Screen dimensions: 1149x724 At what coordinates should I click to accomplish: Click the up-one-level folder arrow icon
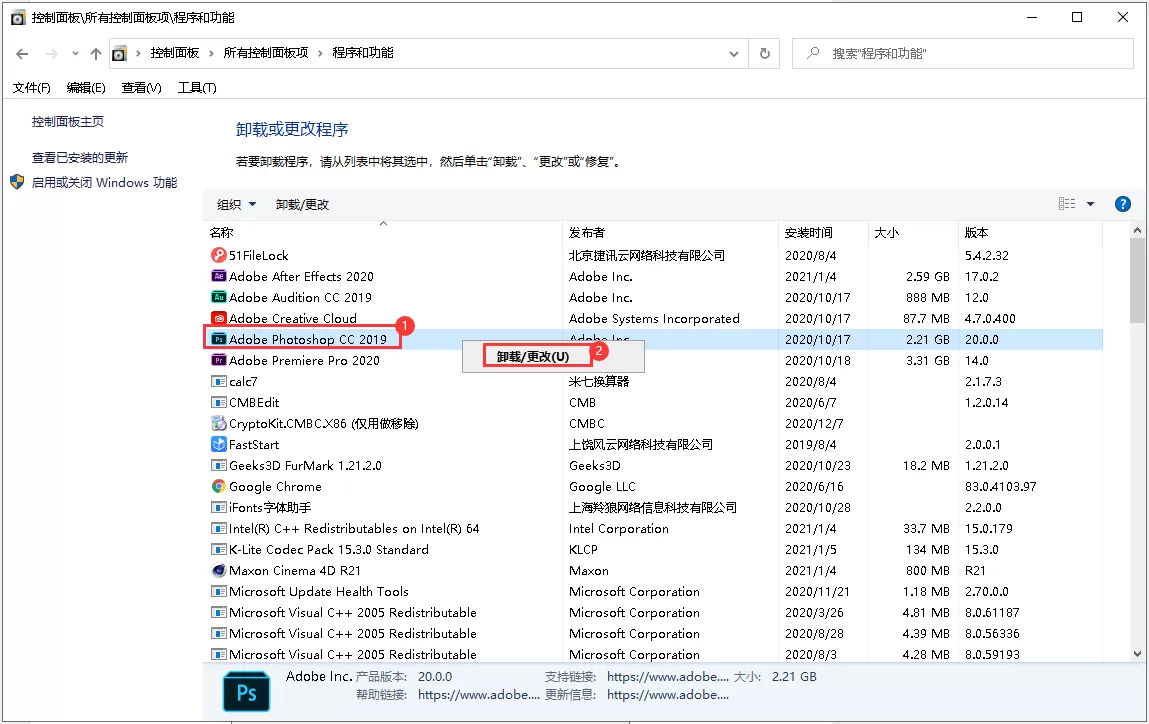[x=95, y=53]
